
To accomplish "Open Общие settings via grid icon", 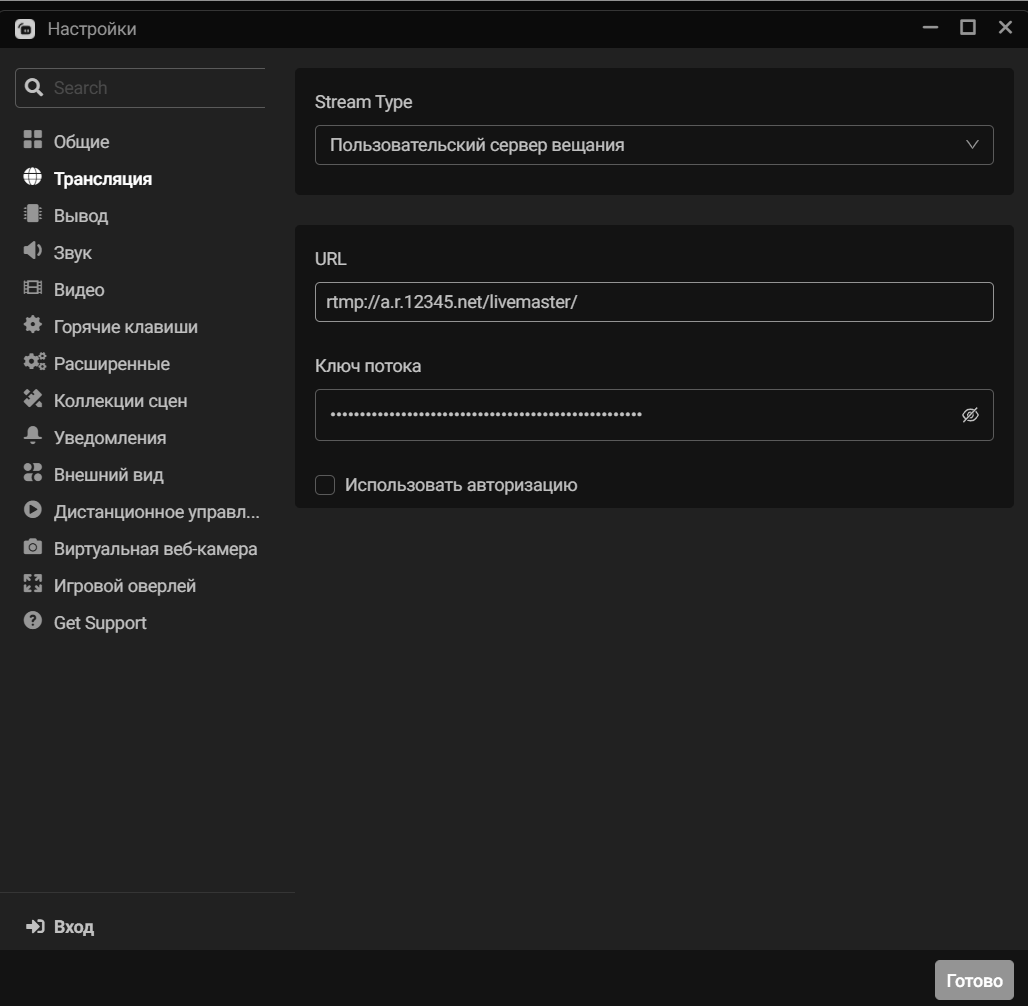I will point(34,141).
